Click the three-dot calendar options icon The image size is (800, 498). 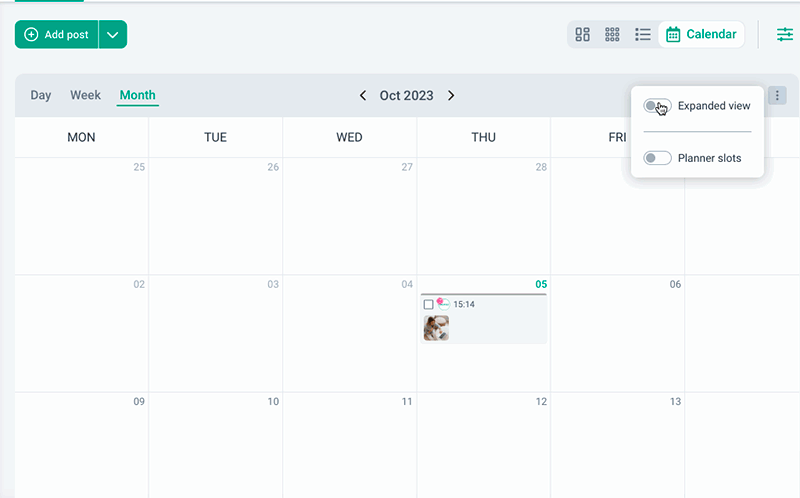778,96
